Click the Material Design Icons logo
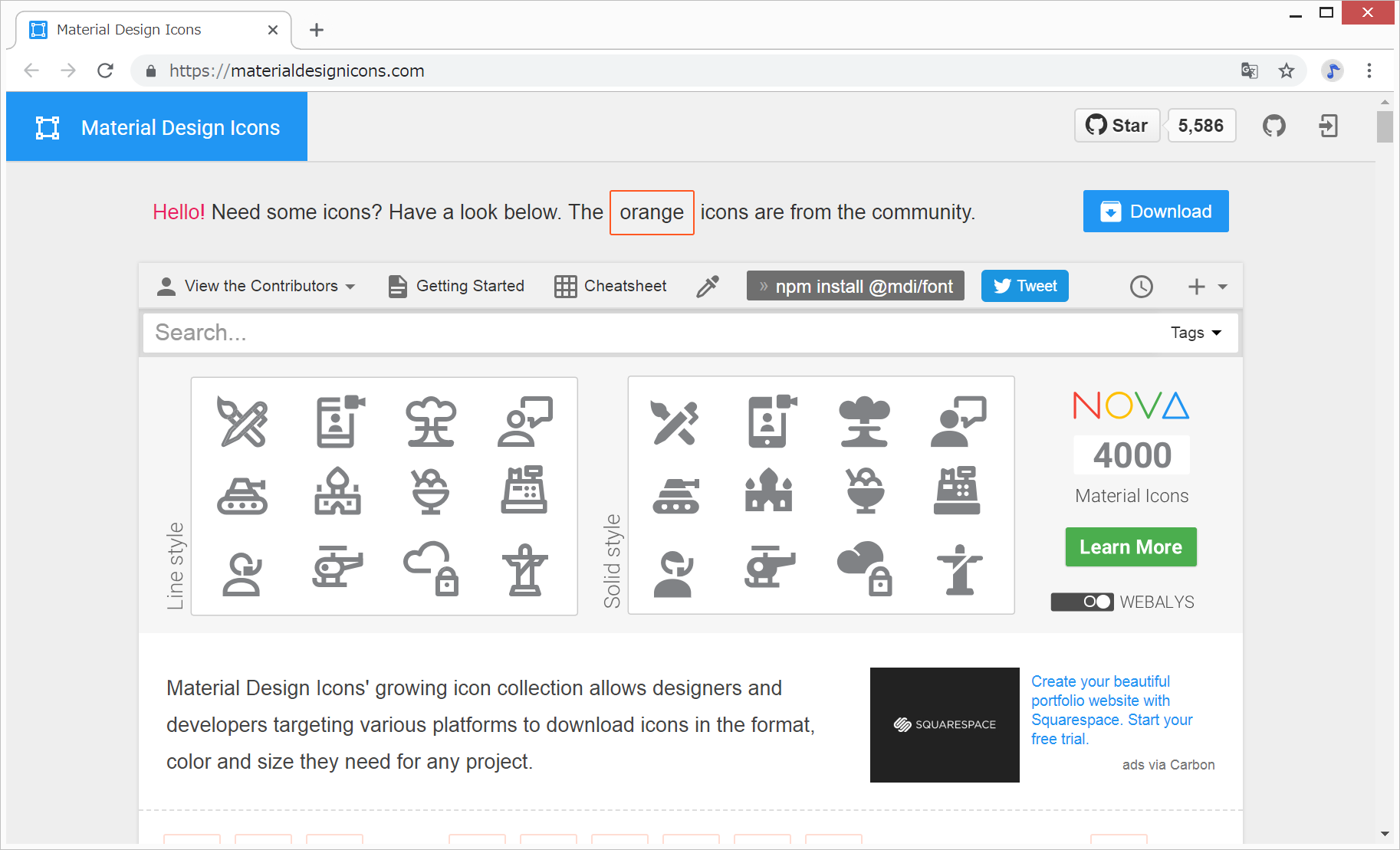The image size is (1400, 850). click(156, 127)
